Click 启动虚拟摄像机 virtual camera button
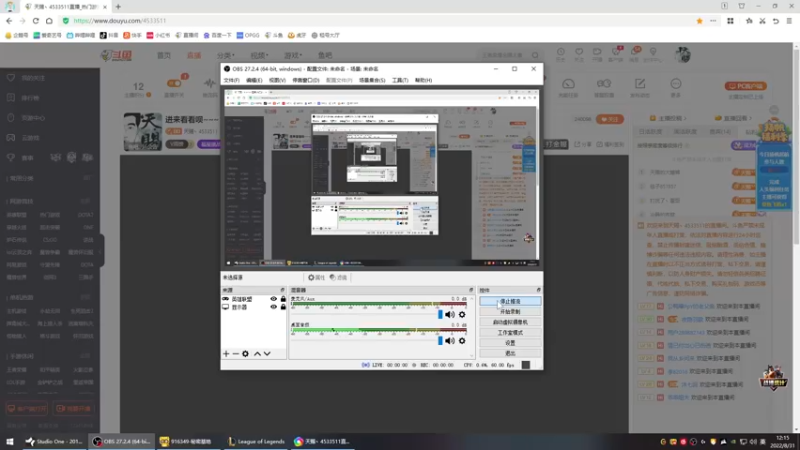The width and height of the screenshot is (800, 450). [x=510, y=322]
